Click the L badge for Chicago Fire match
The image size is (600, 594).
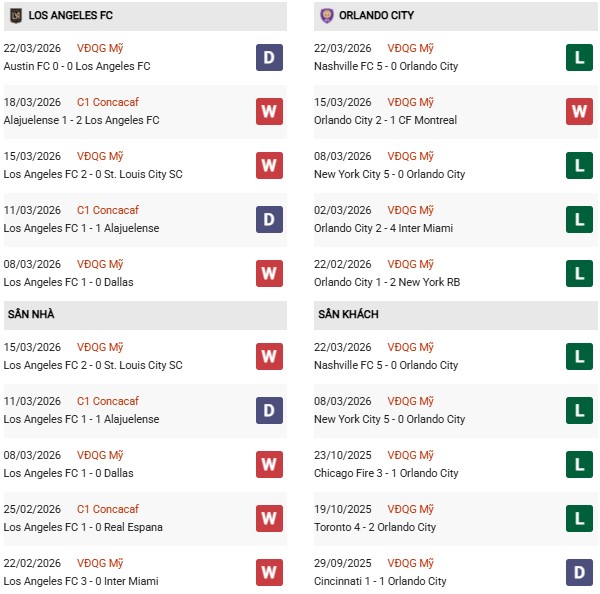tap(579, 464)
